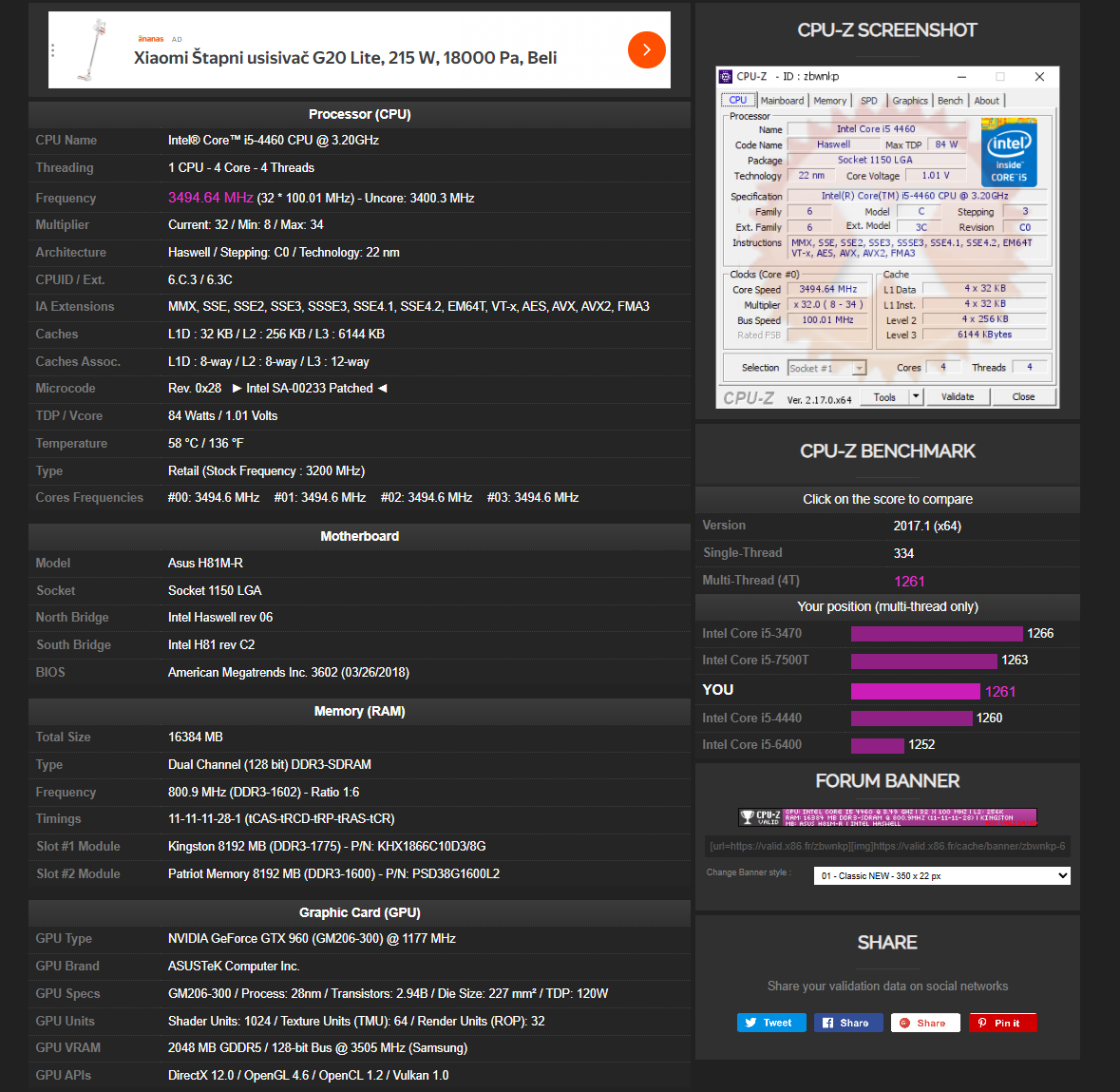Click the GPU APIs DirectX 12.0 value
Viewport: 1120px width, 1092px height.
(309, 1076)
